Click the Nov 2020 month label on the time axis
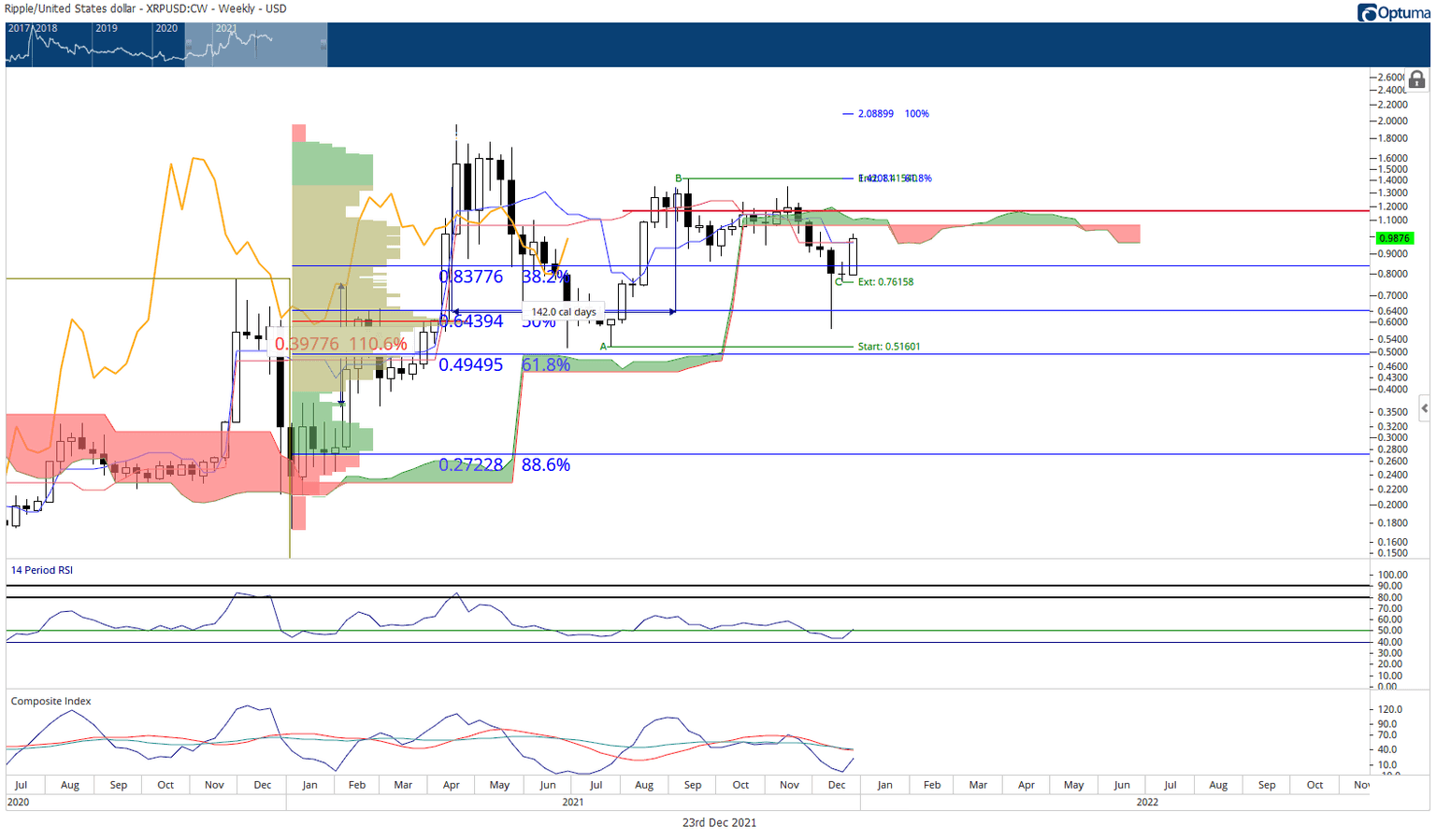Image resolution: width=1436 pixels, height=840 pixels. [x=214, y=785]
